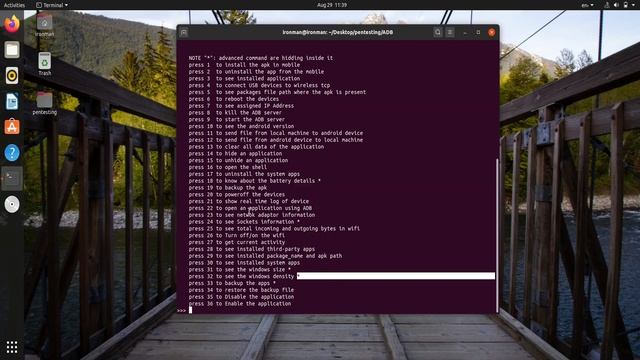Click the new tab icon in terminal titlebar

184,32
